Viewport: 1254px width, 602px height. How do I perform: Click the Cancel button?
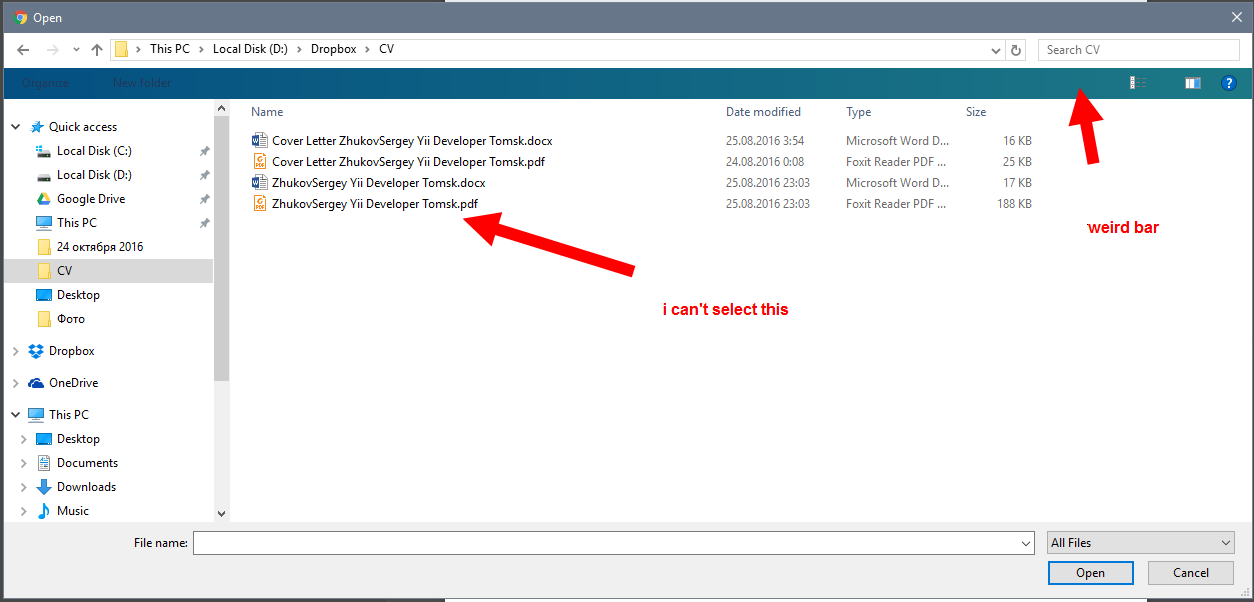coord(1191,573)
